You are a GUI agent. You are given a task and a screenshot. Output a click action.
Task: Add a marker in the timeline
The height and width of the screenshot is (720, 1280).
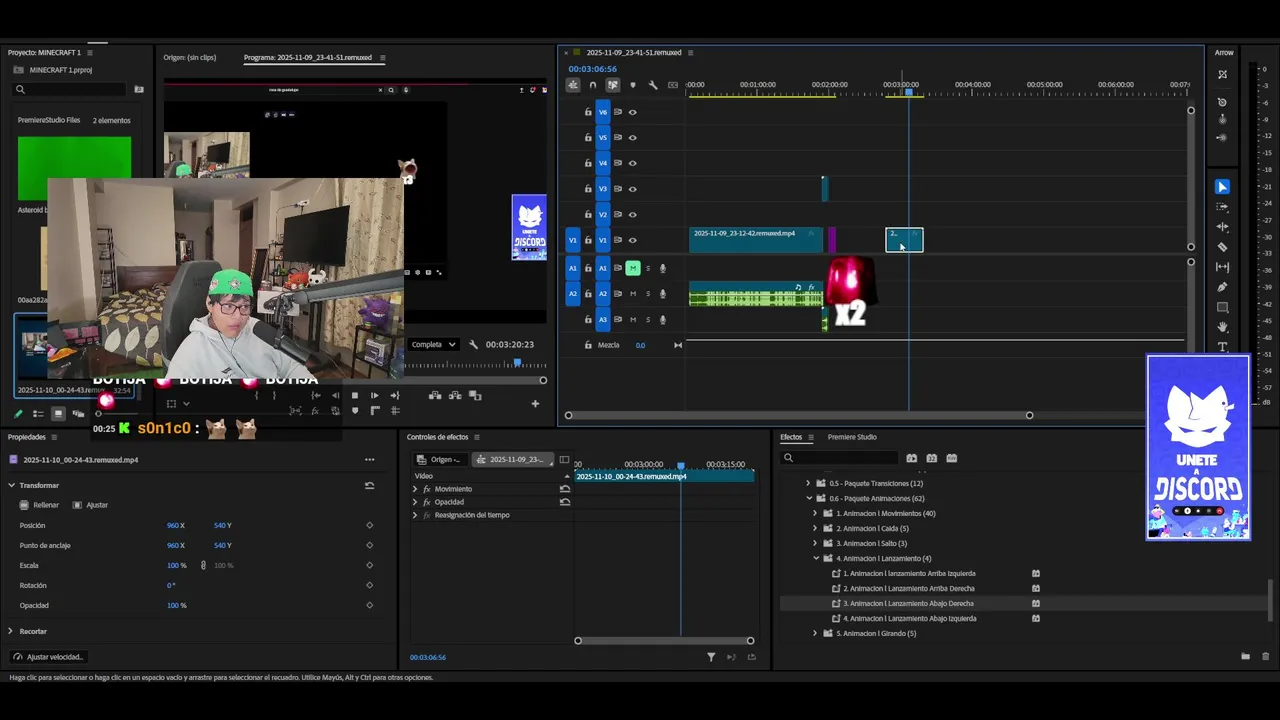(632, 85)
